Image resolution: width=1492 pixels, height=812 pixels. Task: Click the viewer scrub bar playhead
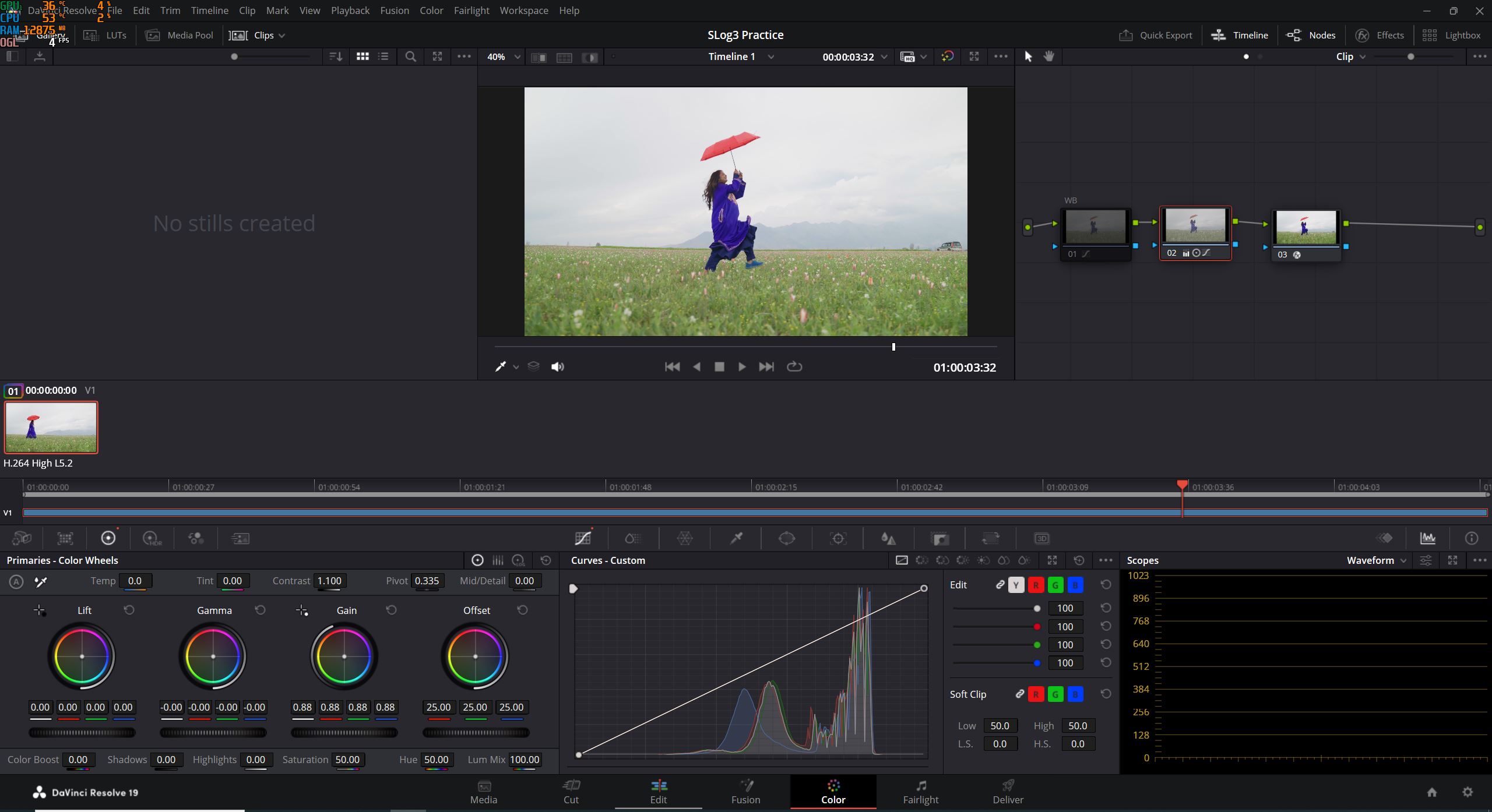coord(893,347)
